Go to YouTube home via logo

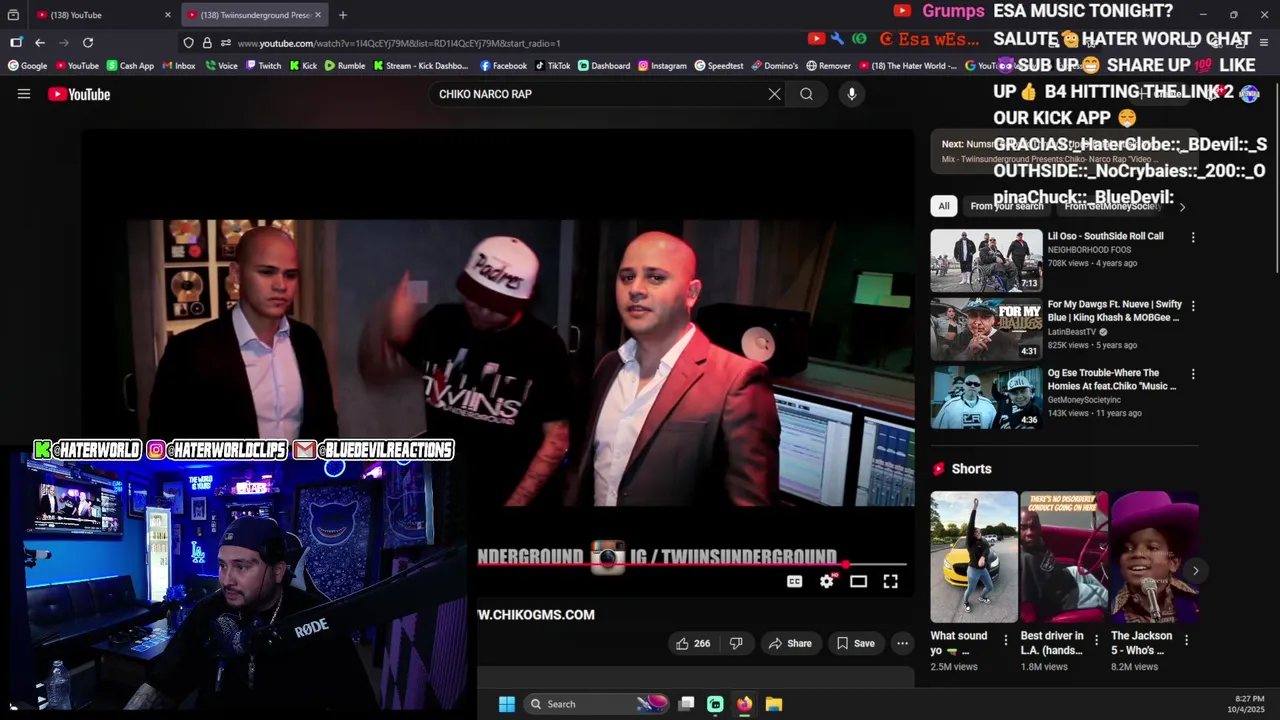(x=79, y=94)
